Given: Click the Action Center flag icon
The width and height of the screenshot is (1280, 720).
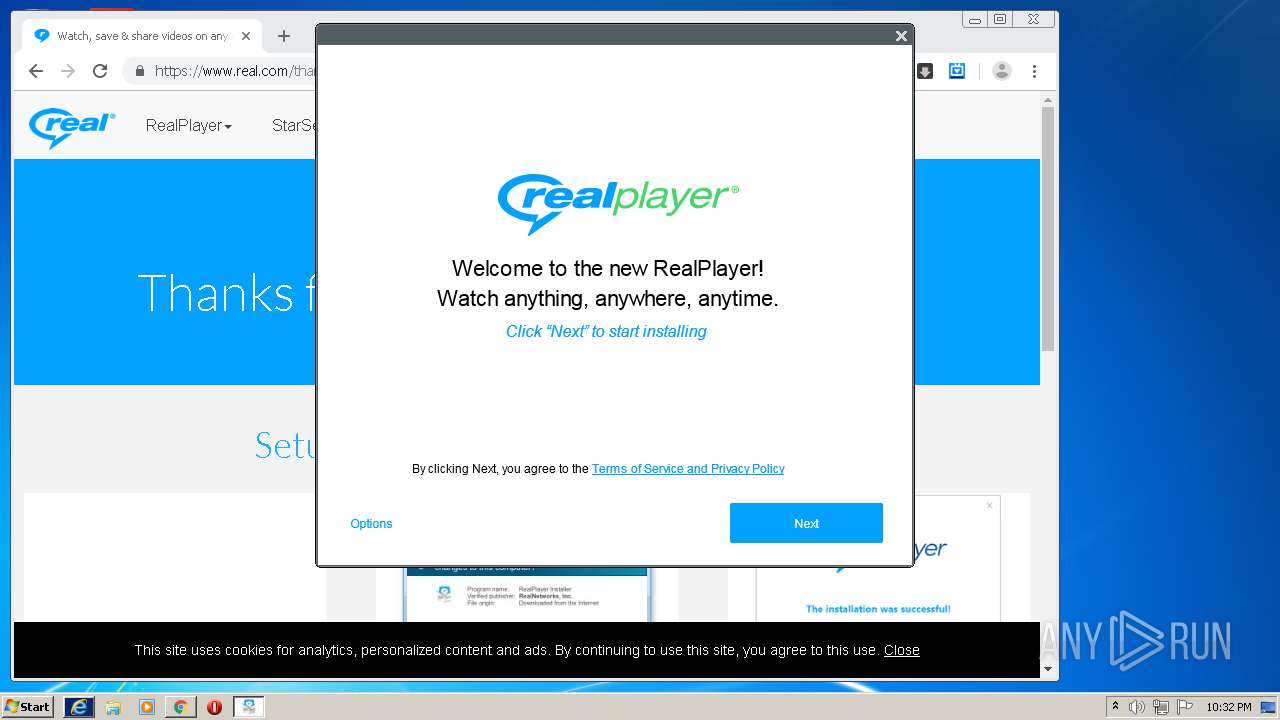Looking at the screenshot, I should click(x=1185, y=707).
